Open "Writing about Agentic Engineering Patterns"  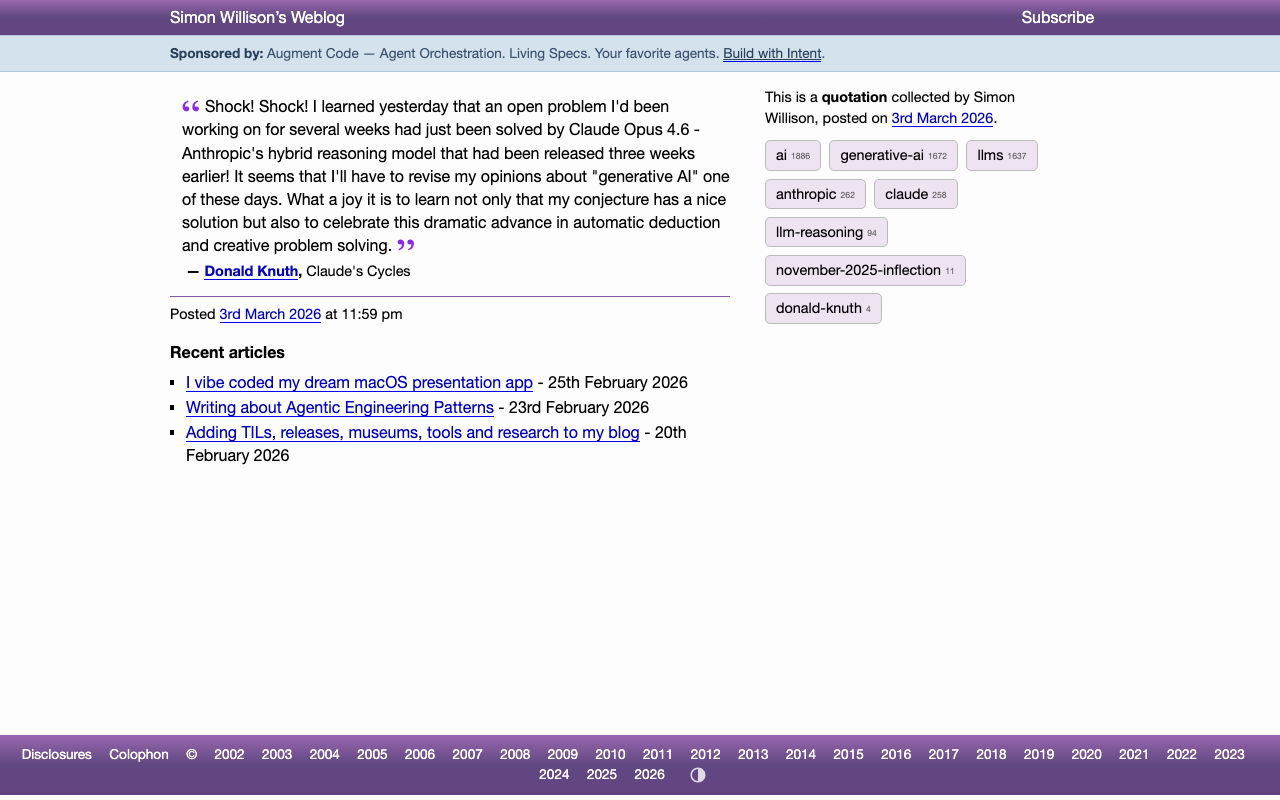coord(339,407)
